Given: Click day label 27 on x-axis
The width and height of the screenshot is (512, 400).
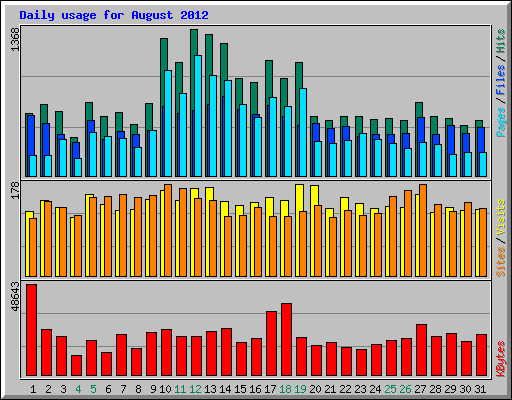Looking at the screenshot, I should click(x=420, y=389).
